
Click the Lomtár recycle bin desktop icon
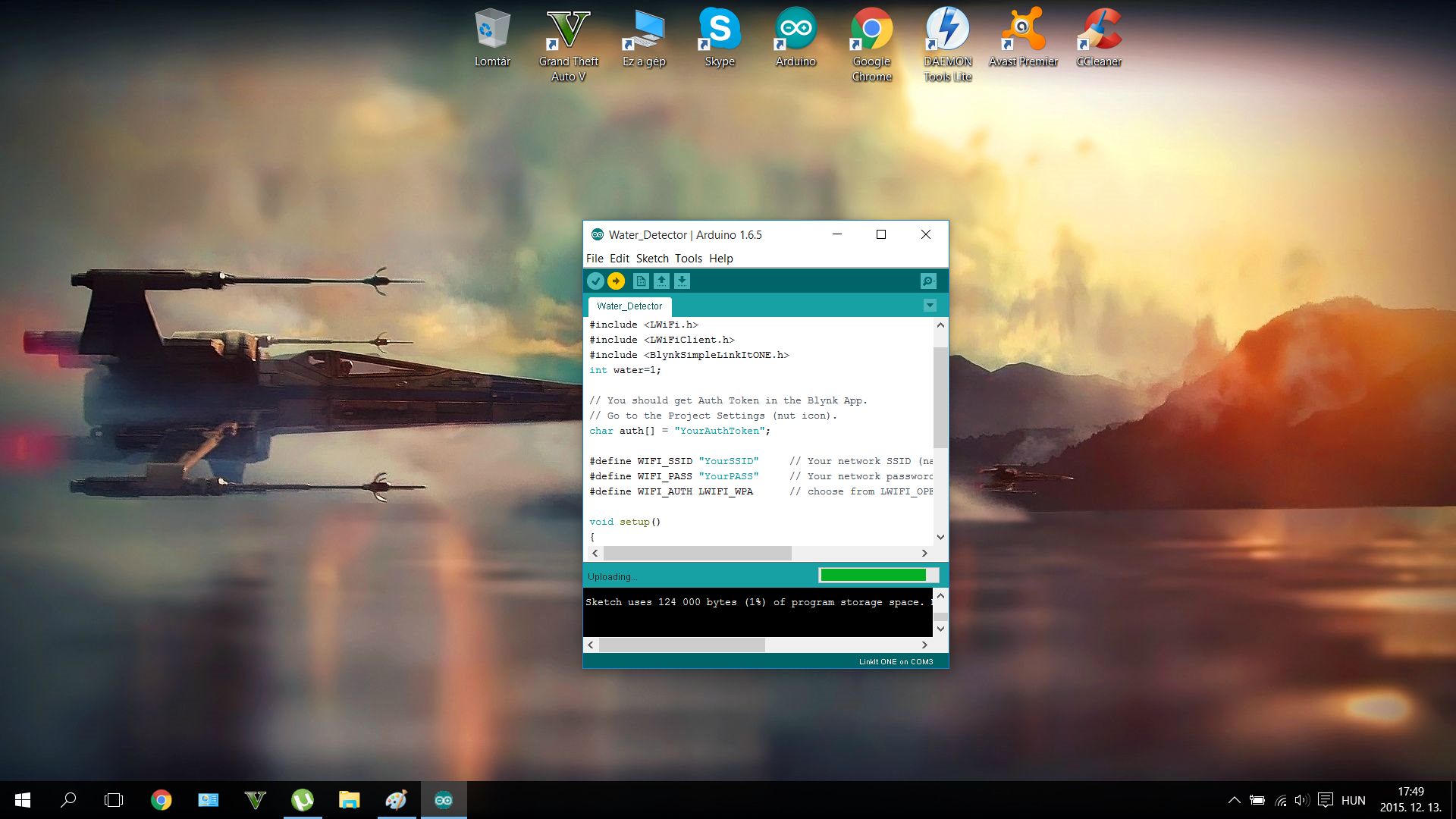point(492,38)
